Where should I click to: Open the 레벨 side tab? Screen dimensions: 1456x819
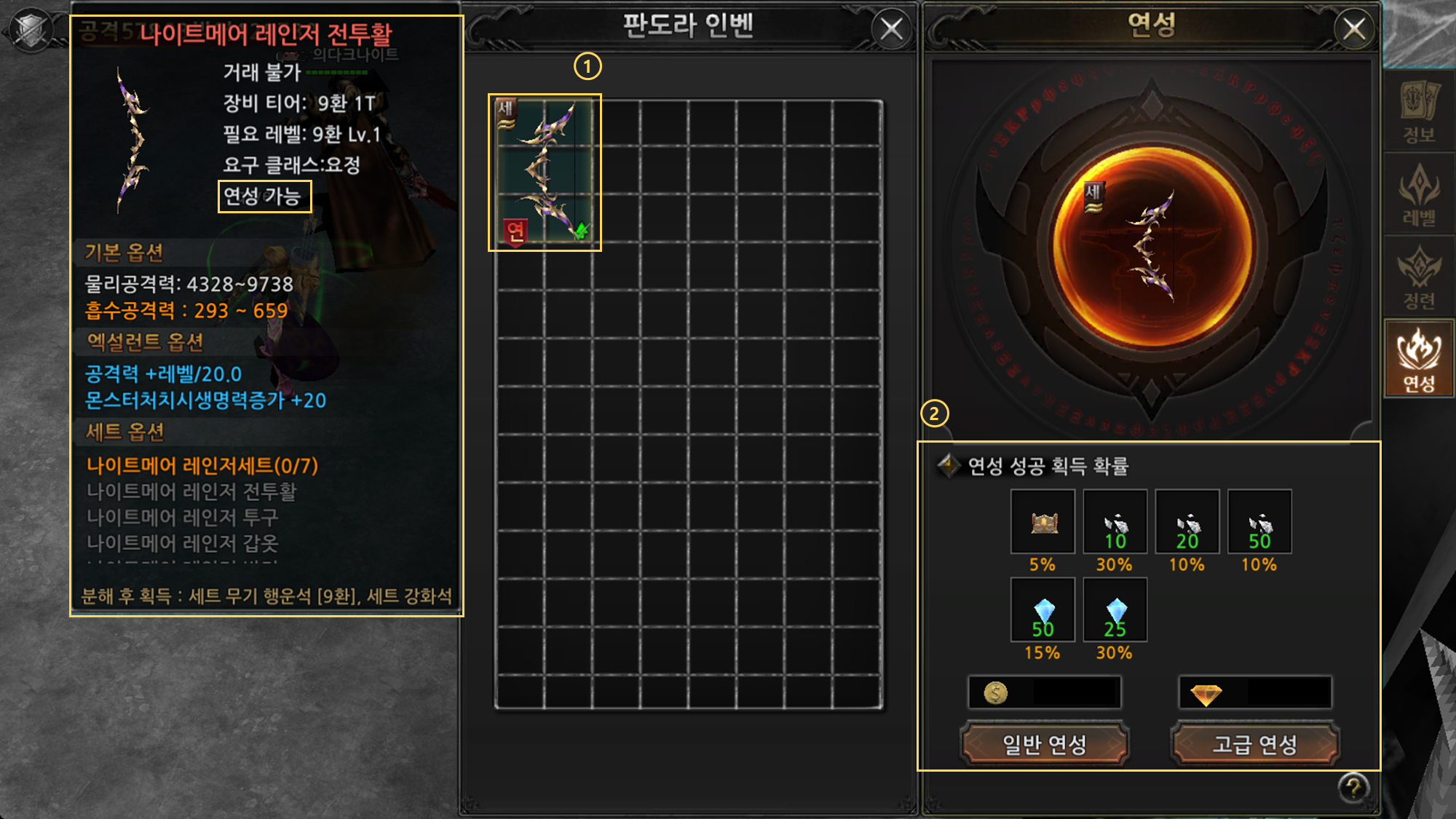pyautogui.click(x=1419, y=194)
